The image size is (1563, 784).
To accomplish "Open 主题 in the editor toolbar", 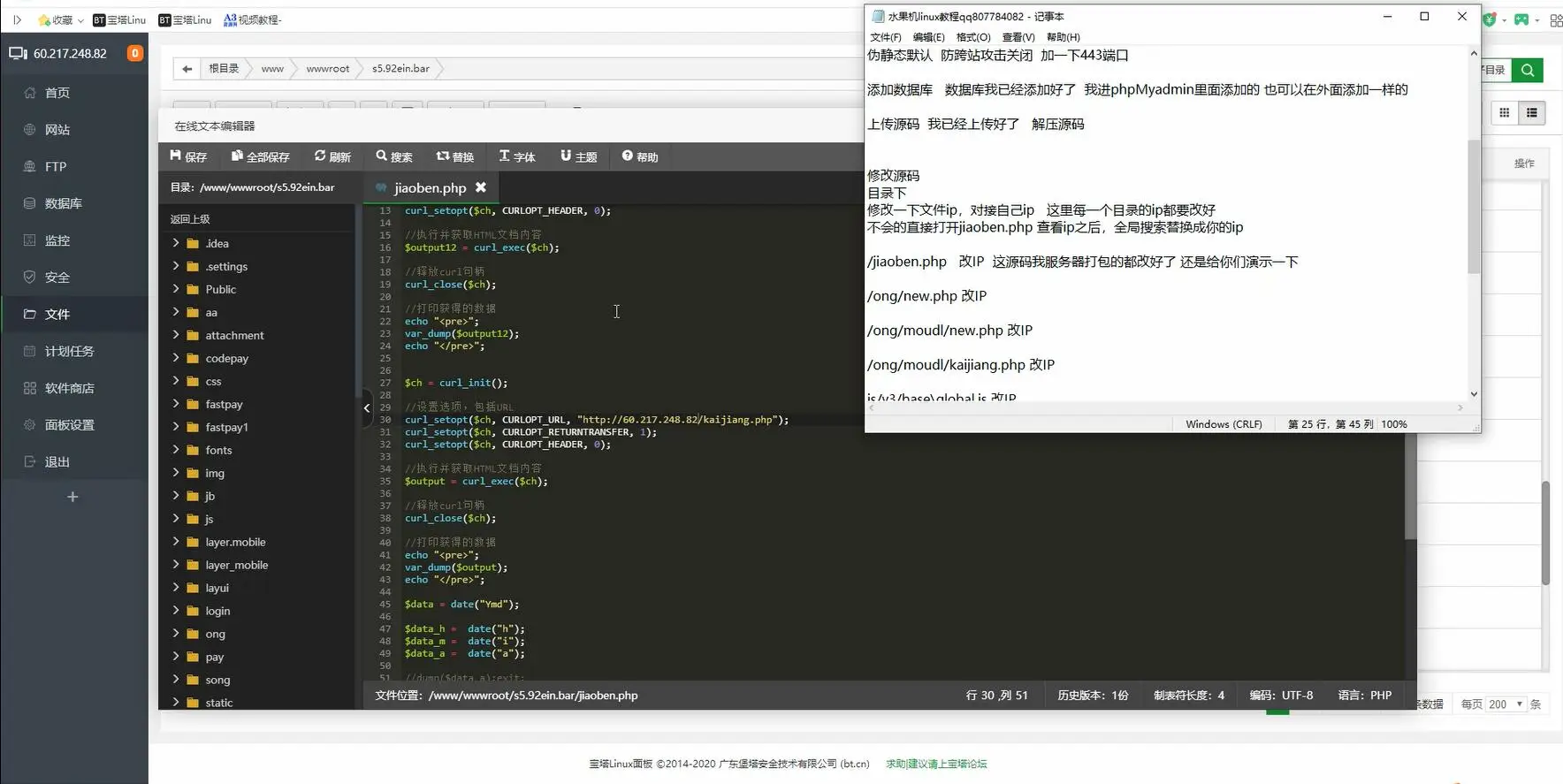I will point(579,156).
